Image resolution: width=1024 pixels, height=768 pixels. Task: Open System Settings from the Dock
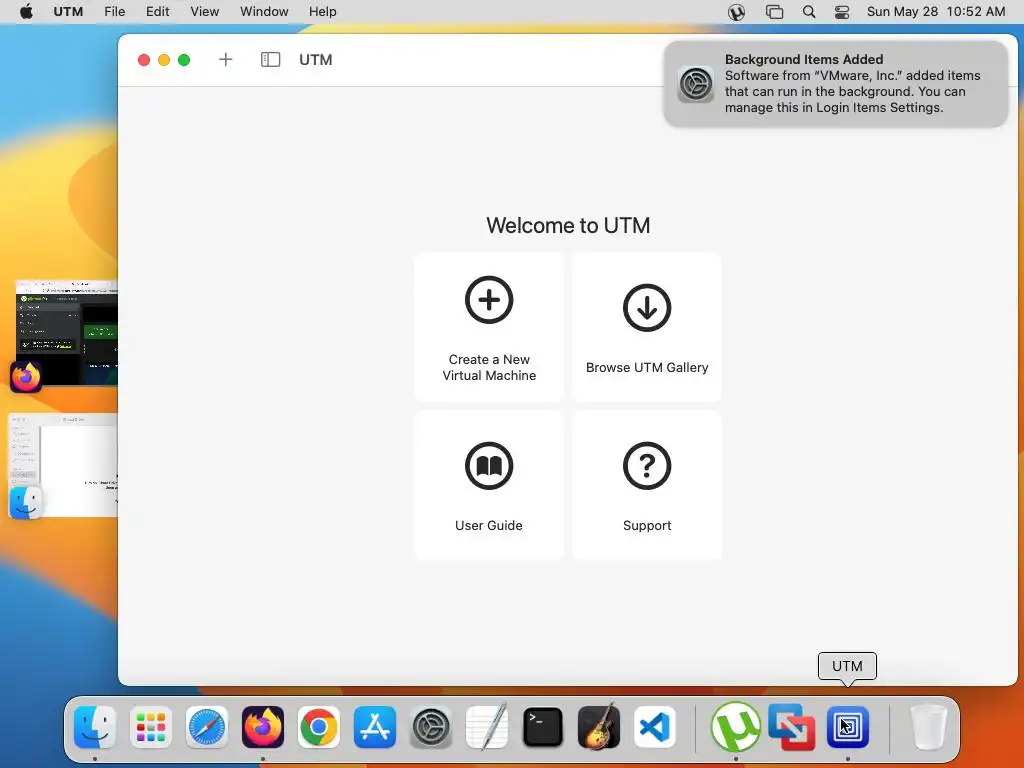tap(431, 727)
